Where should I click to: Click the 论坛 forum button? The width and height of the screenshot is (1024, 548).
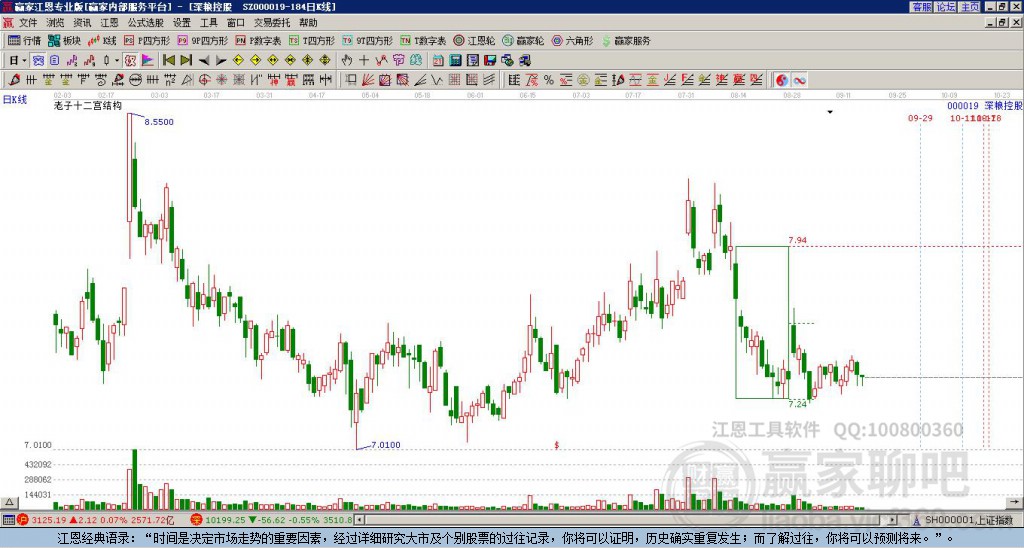click(946, 7)
